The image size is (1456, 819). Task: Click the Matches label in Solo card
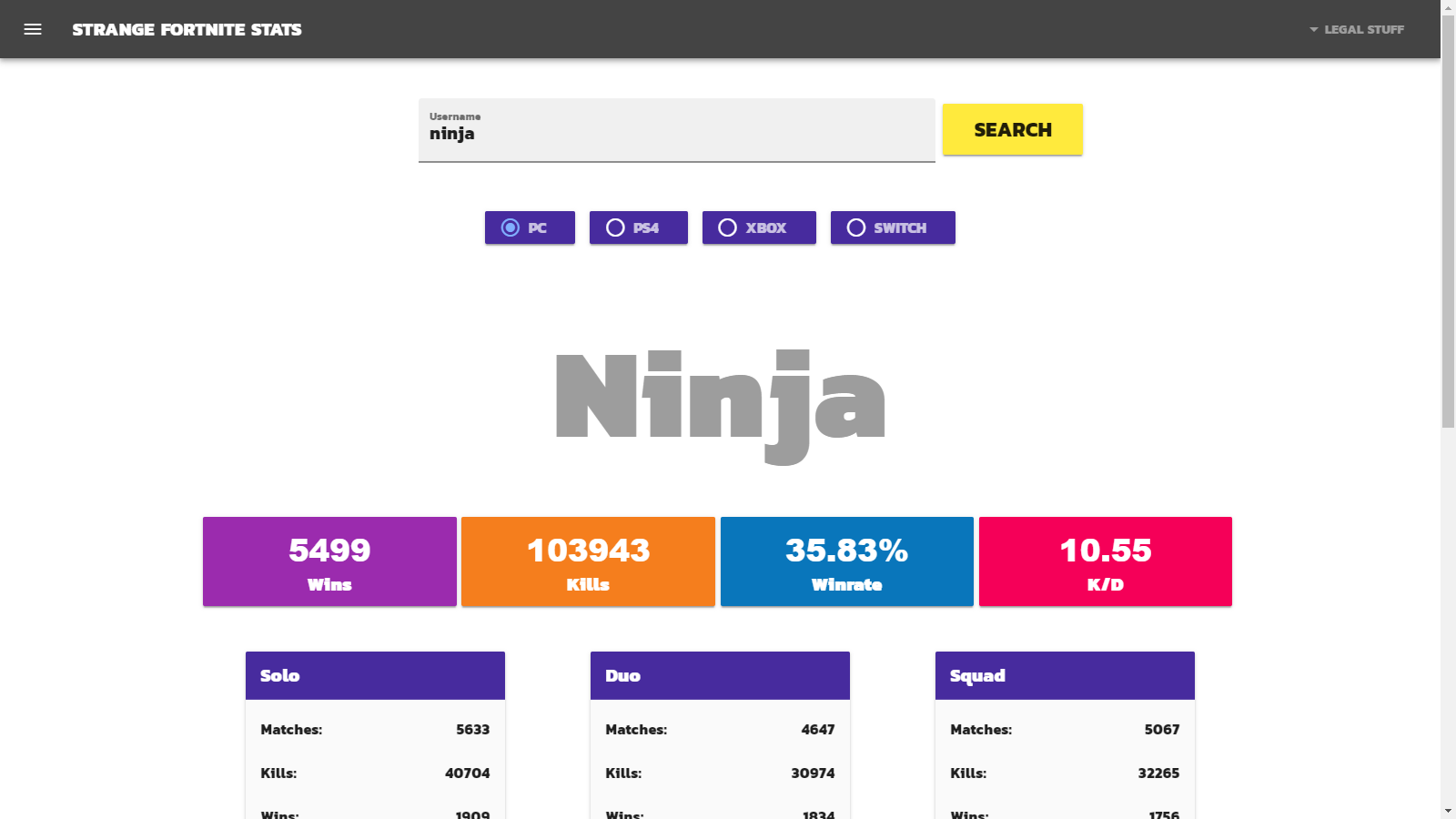(x=291, y=730)
